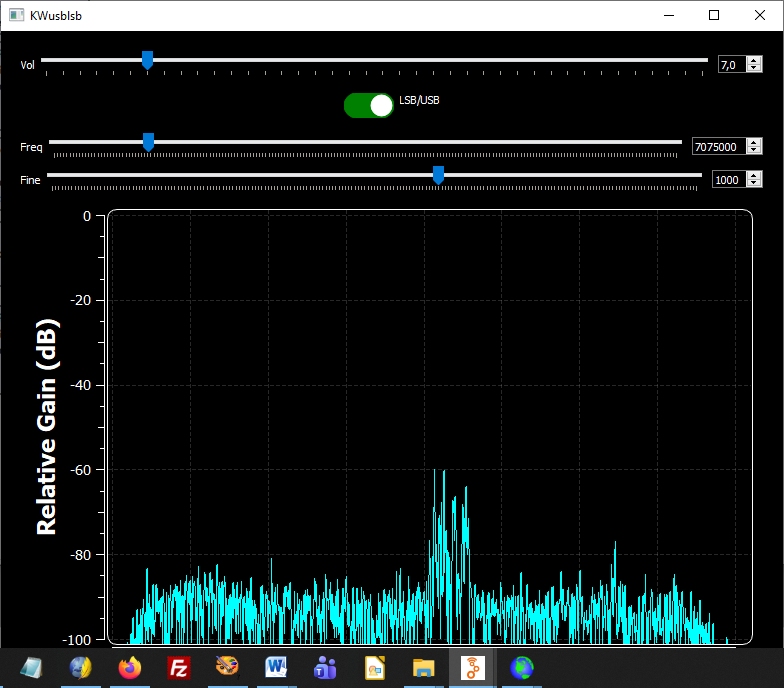Click the GNU Radio taskbar icon
The width and height of the screenshot is (784, 688).
pos(472,667)
